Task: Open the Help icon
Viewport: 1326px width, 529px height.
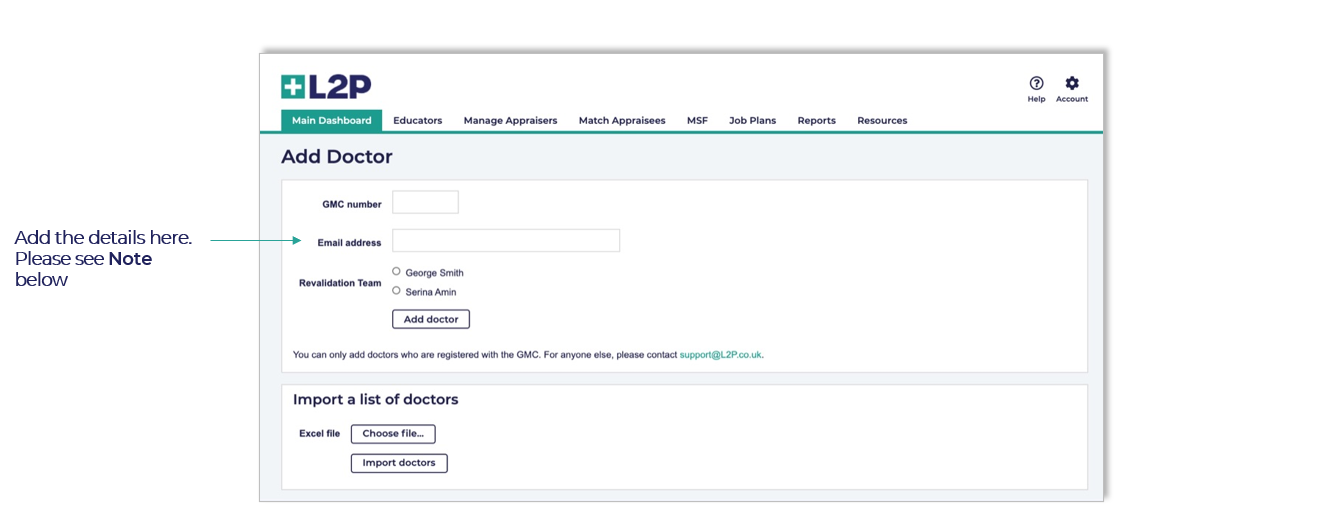Action: click(x=1036, y=84)
